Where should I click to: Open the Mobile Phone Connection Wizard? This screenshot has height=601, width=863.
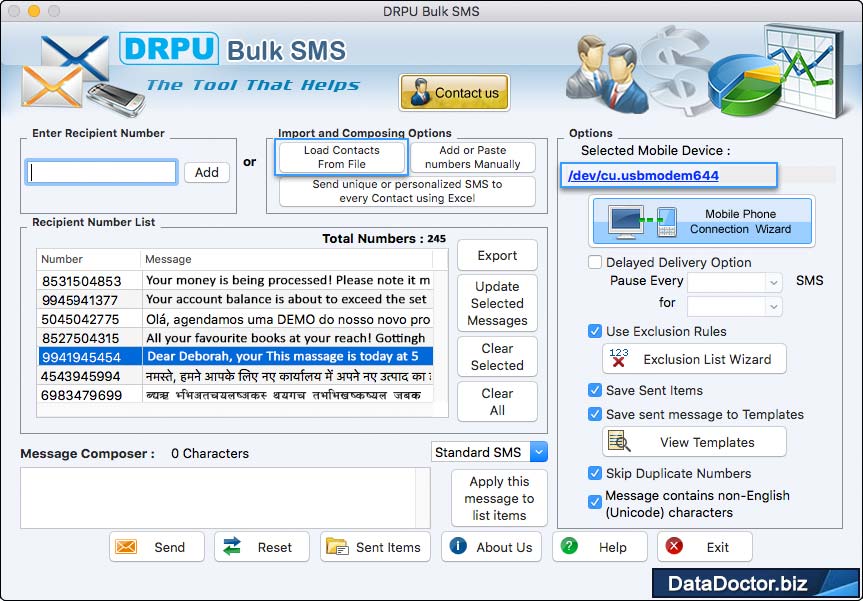[x=702, y=221]
